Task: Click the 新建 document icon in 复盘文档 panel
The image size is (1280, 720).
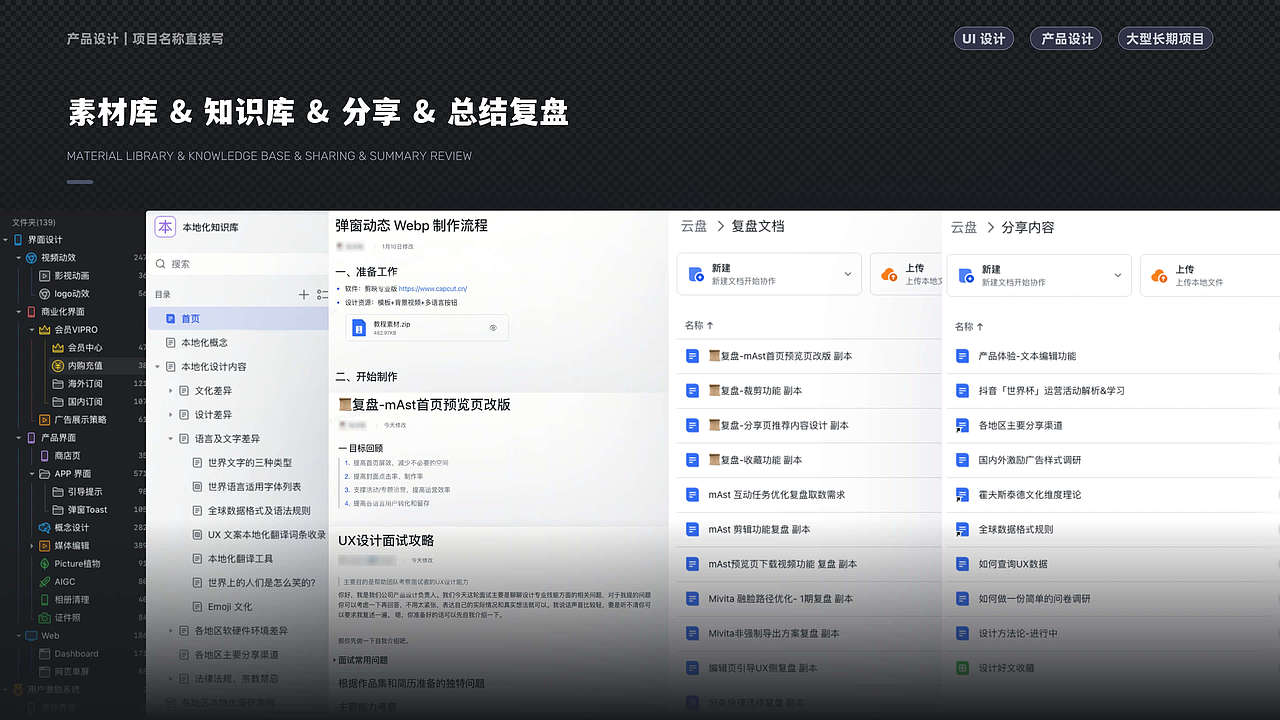Action: coord(695,275)
